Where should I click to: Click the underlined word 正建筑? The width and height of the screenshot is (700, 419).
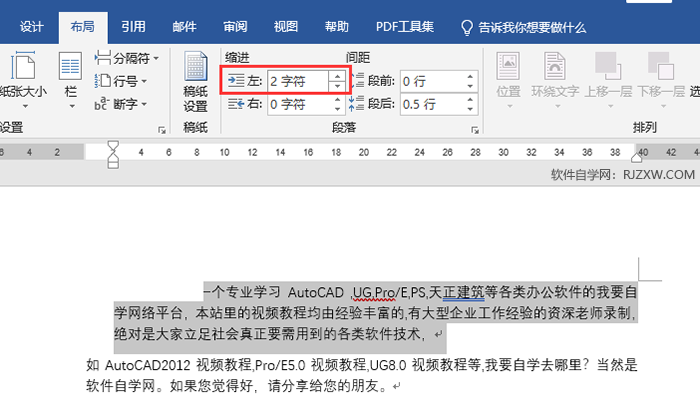(x=463, y=293)
